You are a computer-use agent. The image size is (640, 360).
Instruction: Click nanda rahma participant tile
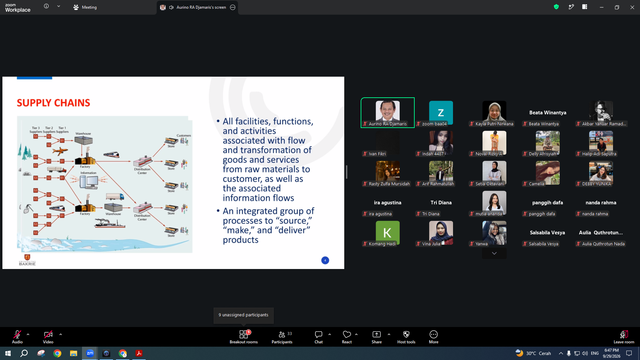pyautogui.click(x=601, y=203)
